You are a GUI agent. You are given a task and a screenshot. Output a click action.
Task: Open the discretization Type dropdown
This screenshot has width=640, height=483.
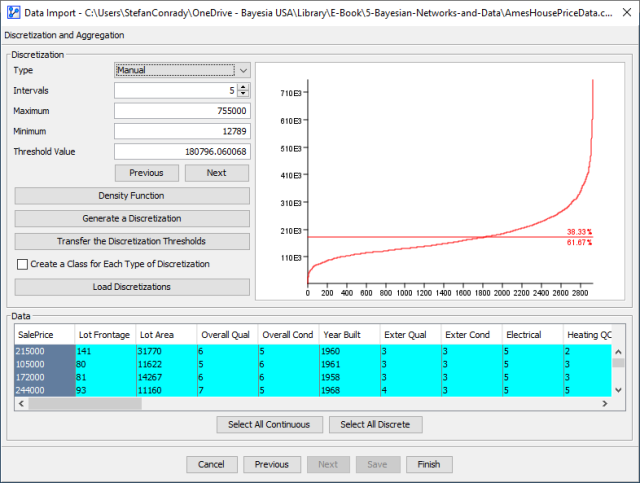coord(182,70)
